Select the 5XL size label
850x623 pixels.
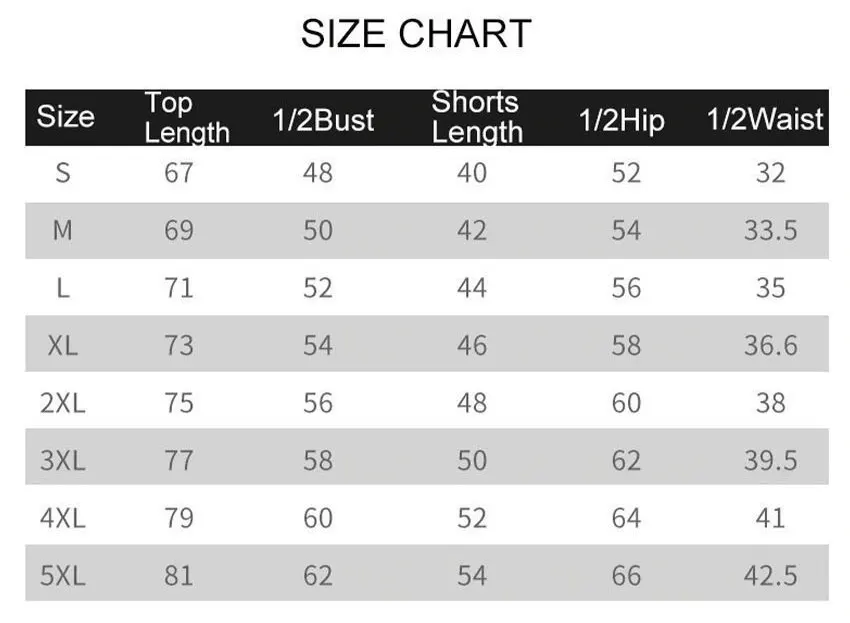point(62,576)
